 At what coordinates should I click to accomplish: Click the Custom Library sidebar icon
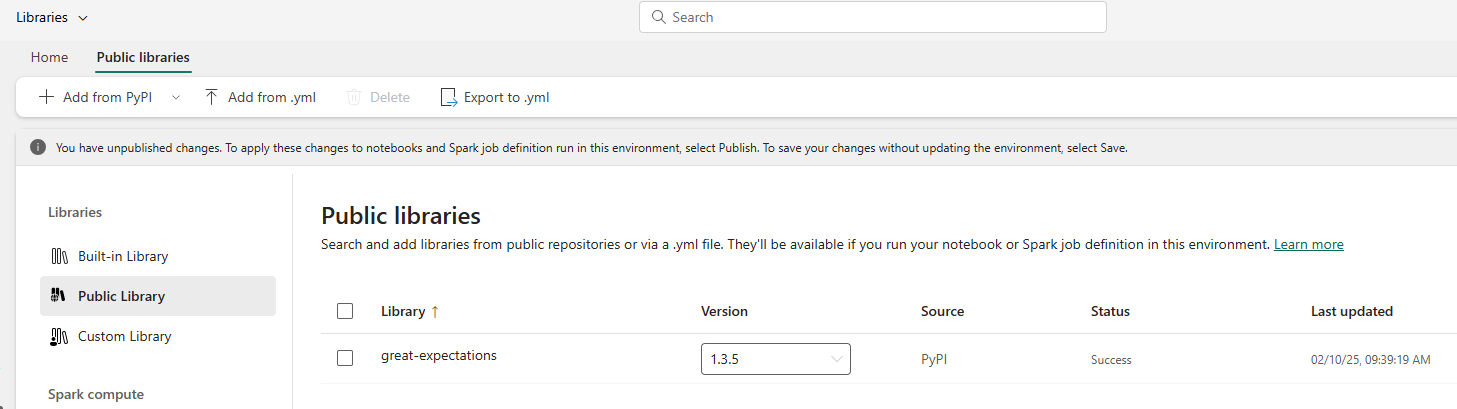coord(59,336)
